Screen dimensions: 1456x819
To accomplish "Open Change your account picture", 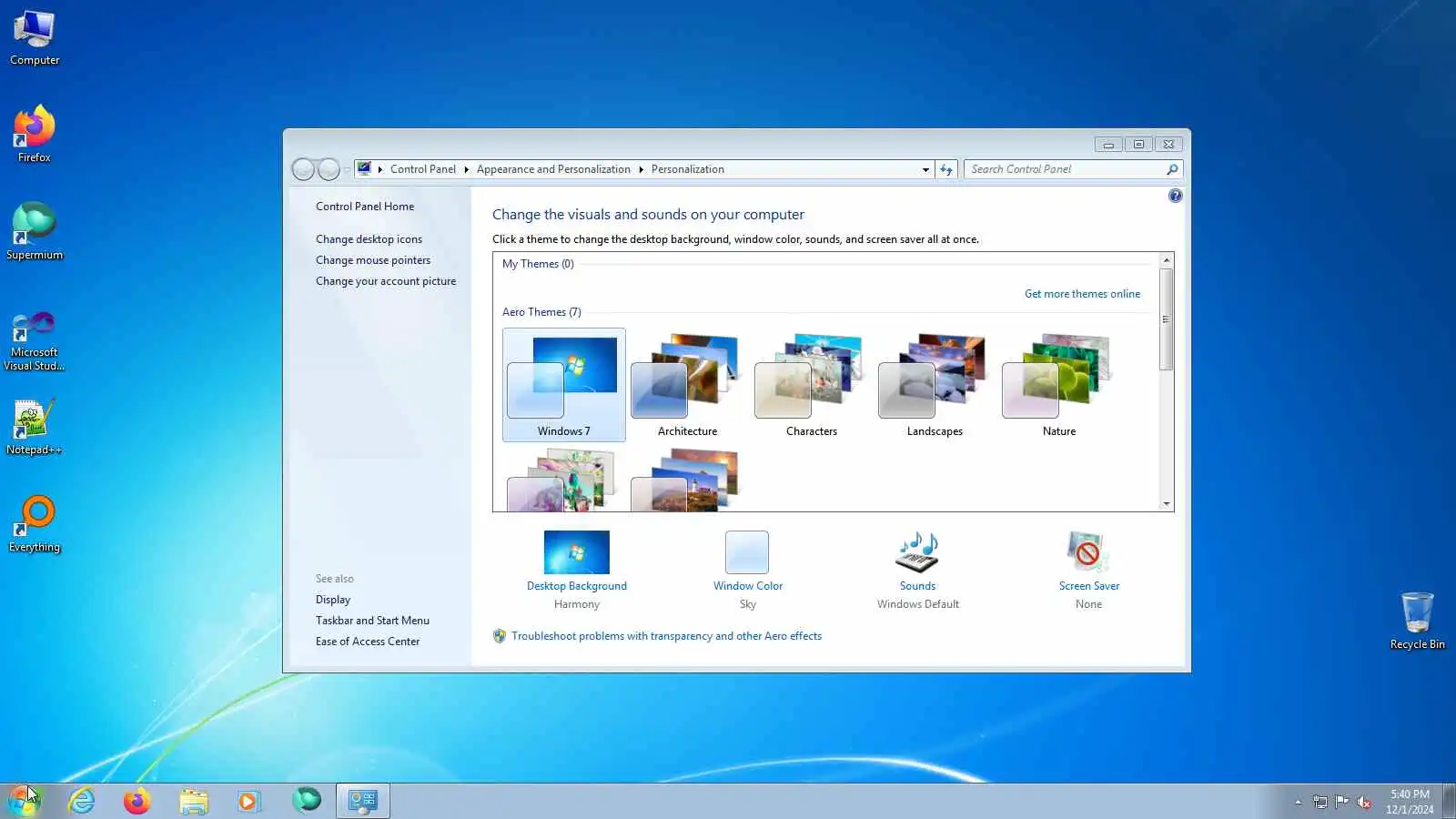I will pyautogui.click(x=386, y=281).
